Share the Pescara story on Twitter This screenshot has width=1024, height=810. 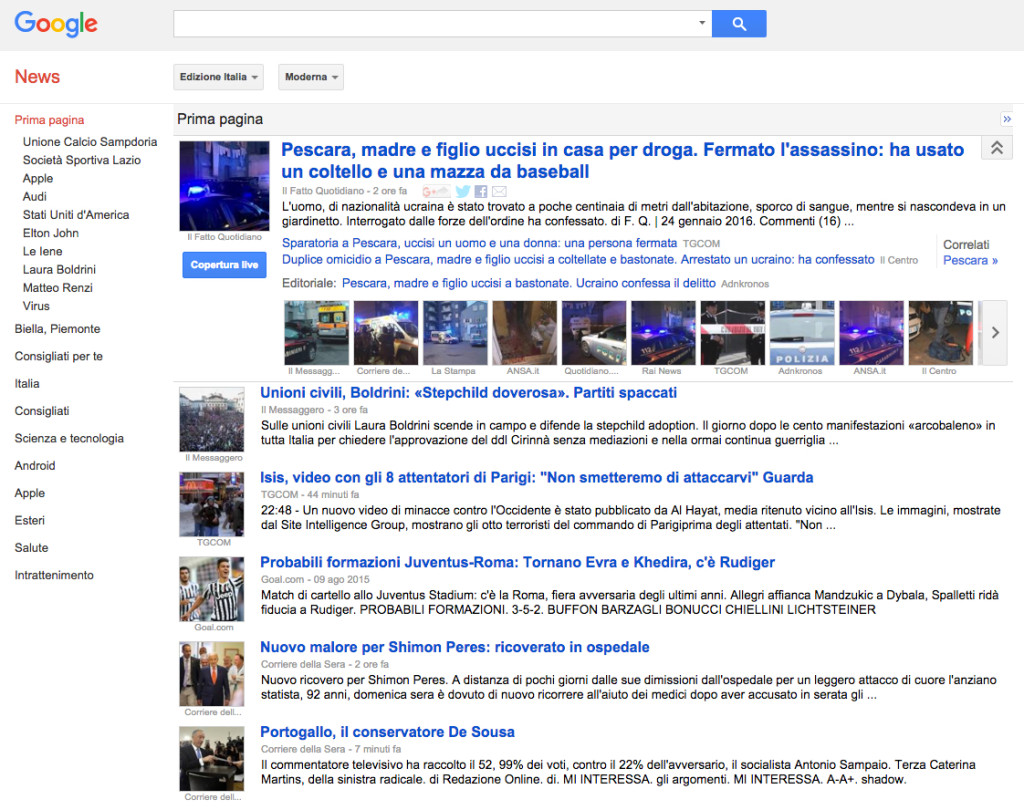(x=463, y=191)
